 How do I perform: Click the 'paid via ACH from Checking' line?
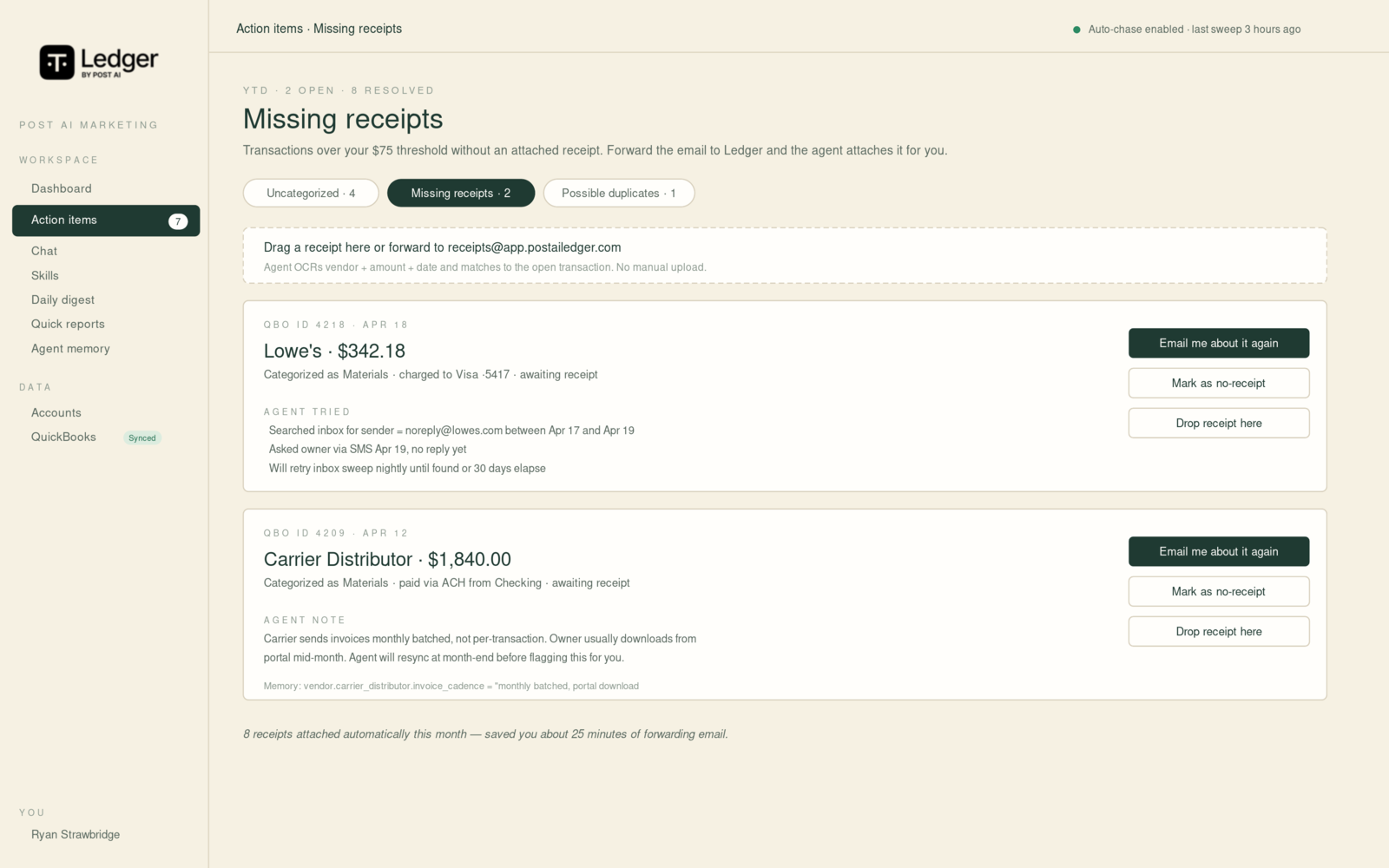[447, 582]
